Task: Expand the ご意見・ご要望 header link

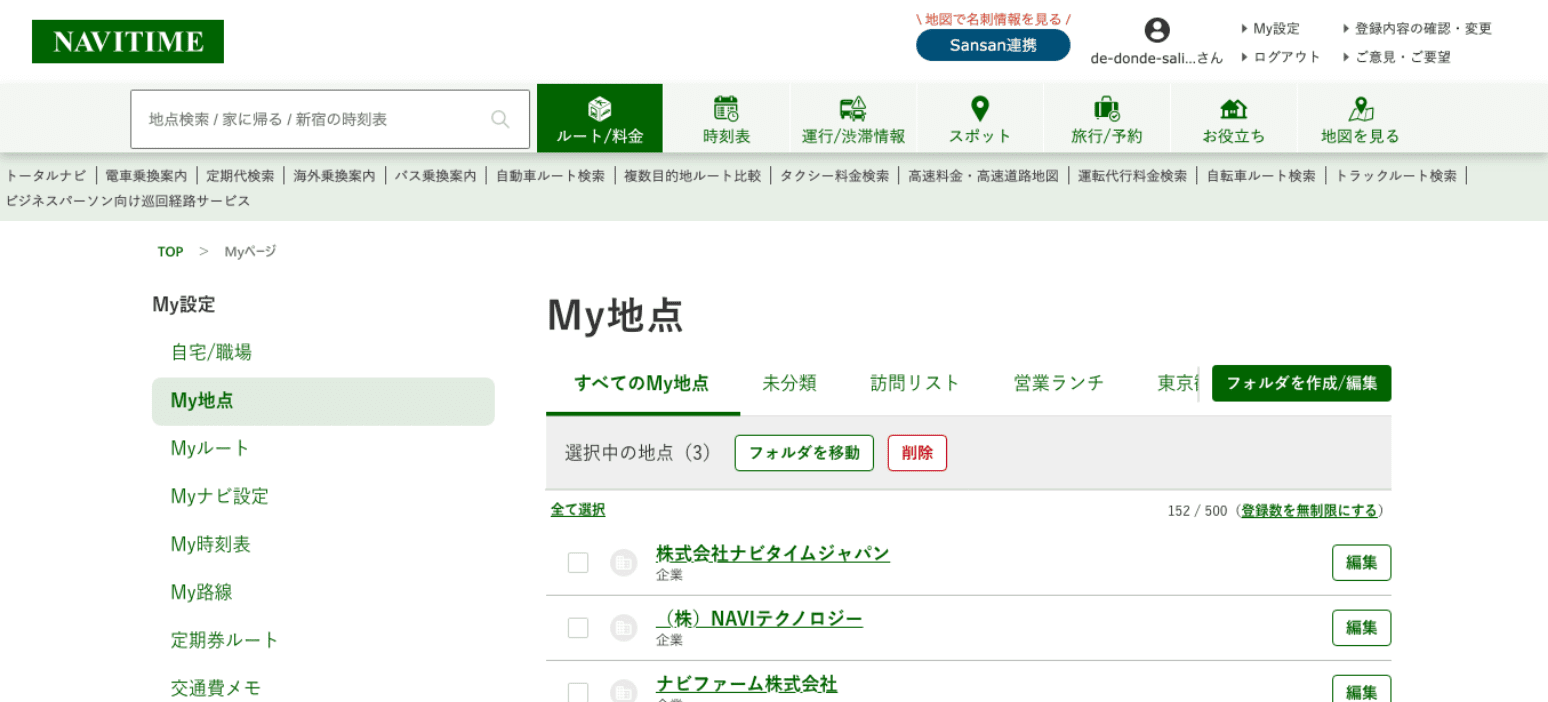Action: coord(1396,57)
